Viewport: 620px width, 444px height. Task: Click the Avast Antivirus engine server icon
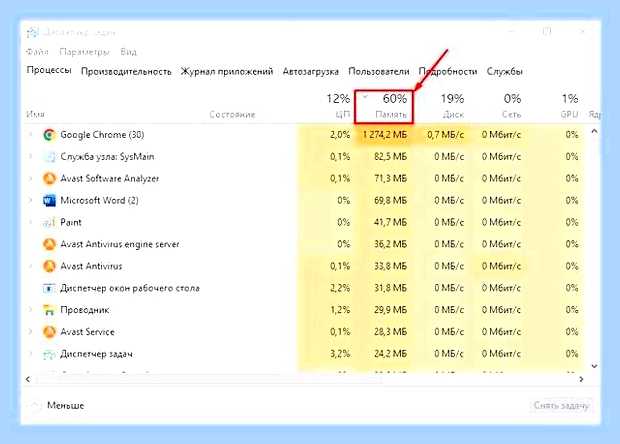(49, 244)
